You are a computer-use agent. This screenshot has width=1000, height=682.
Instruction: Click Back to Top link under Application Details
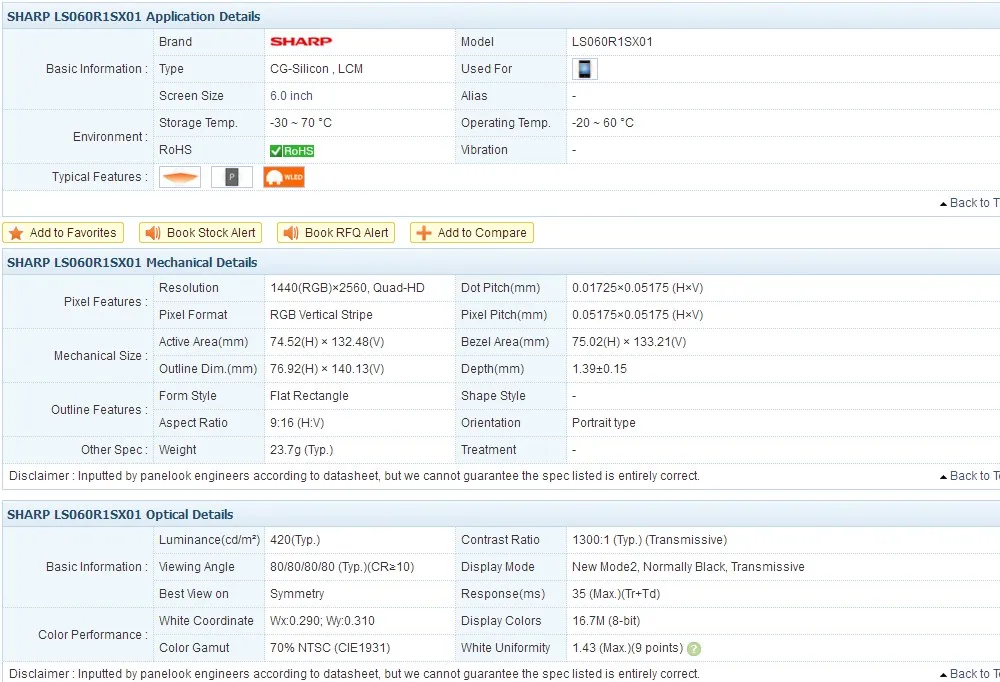click(969, 203)
